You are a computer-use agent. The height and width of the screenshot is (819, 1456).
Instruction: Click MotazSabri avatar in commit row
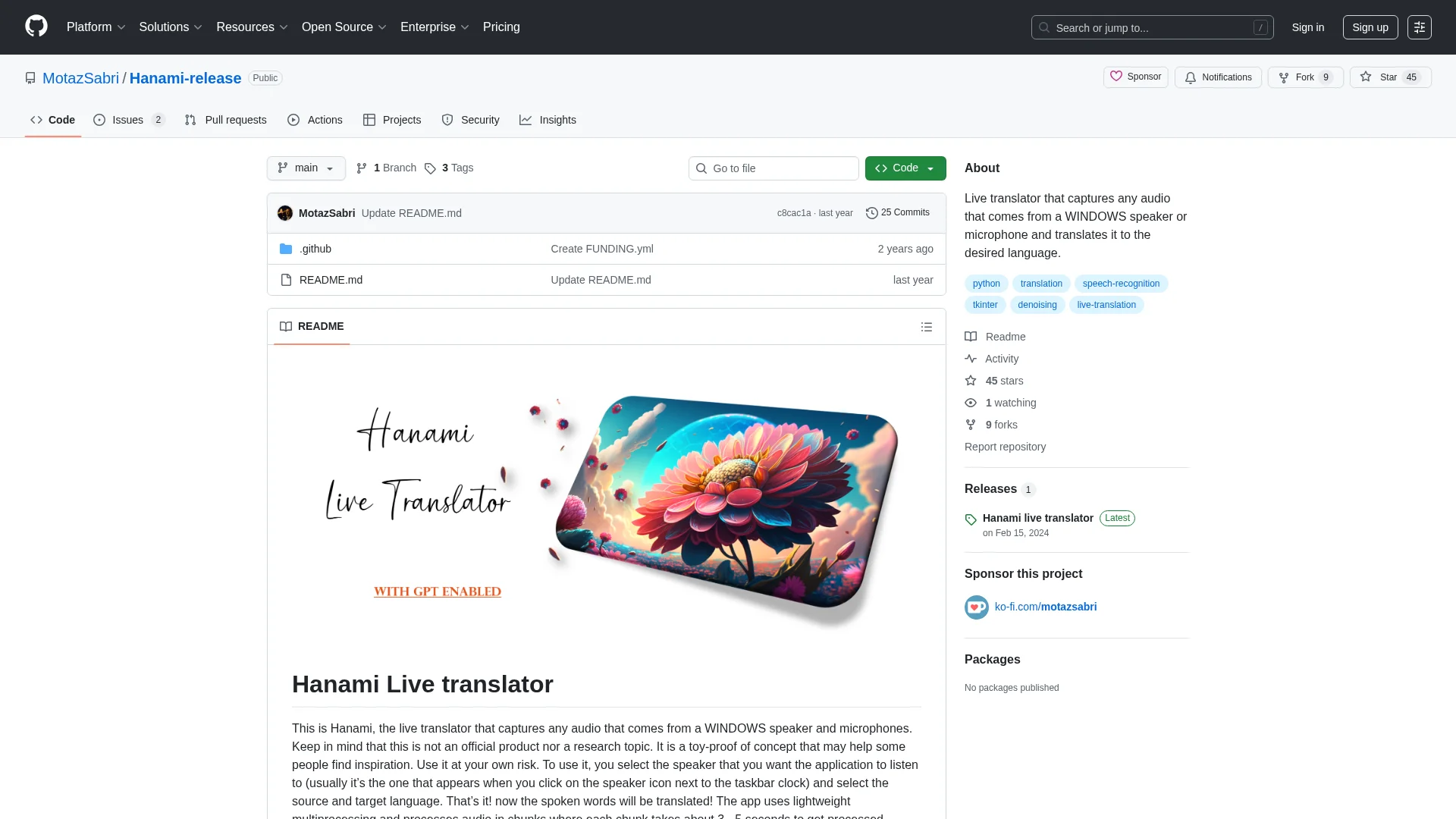tap(285, 213)
